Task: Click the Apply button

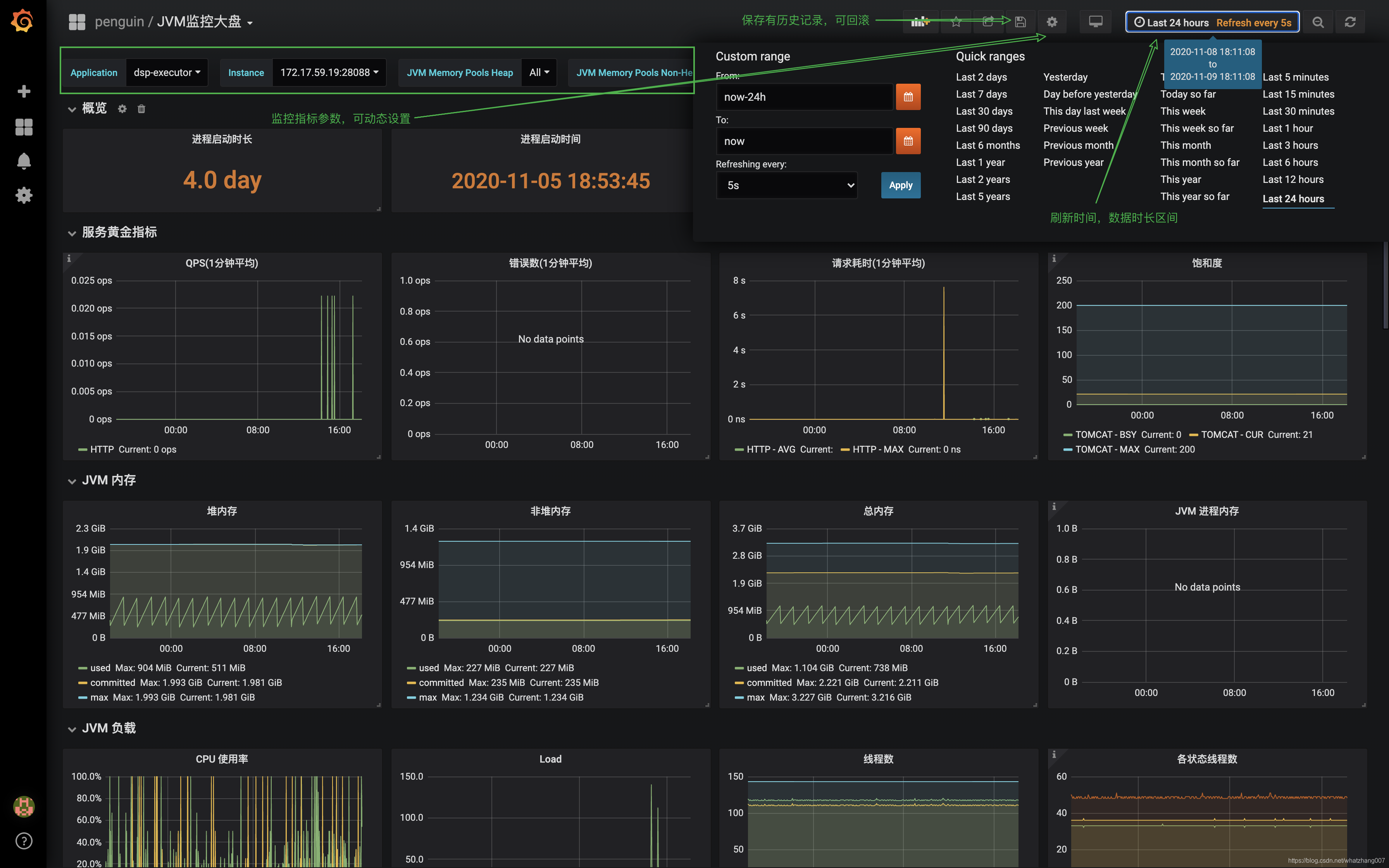Action: tap(900, 186)
